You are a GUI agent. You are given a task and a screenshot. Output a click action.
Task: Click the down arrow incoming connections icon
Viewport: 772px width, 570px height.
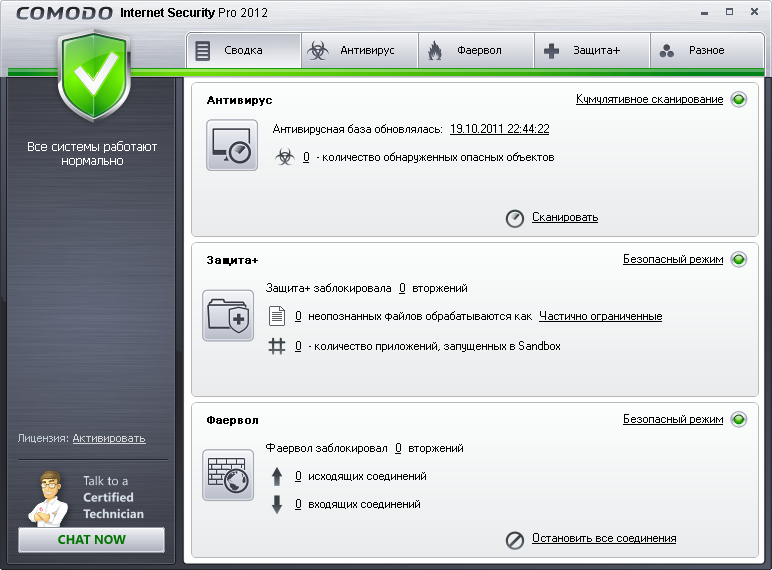coord(277,505)
